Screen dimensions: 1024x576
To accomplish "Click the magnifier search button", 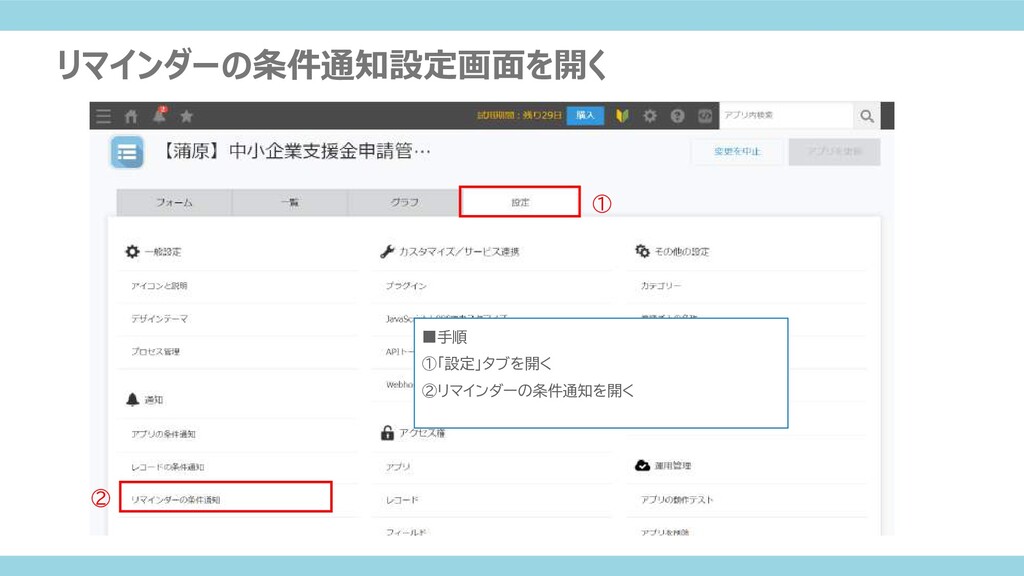I will [x=867, y=116].
